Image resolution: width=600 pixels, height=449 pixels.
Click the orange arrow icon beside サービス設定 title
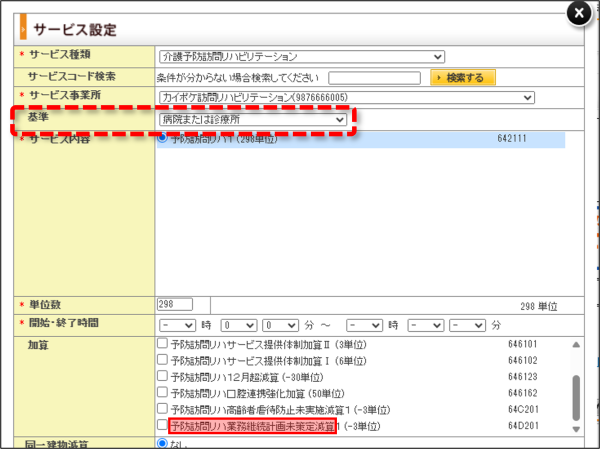click(x=23, y=27)
